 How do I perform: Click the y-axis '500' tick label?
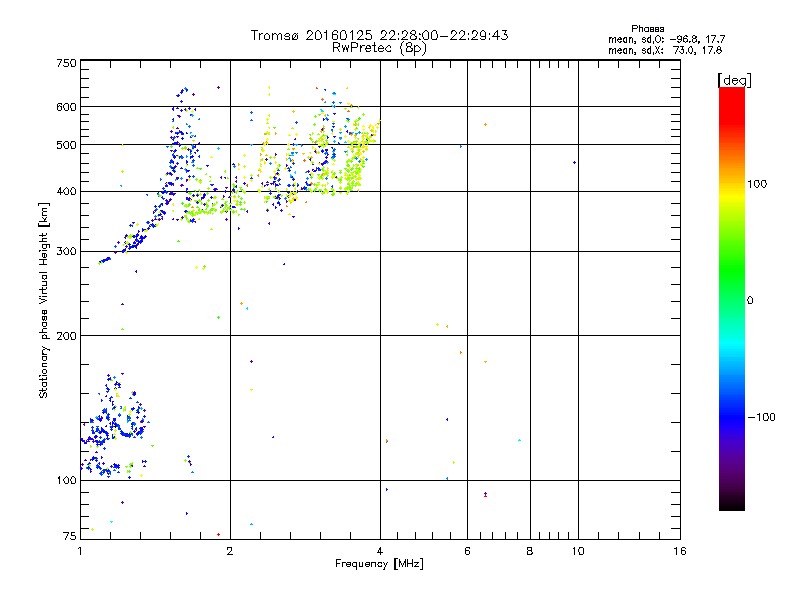coord(67,145)
